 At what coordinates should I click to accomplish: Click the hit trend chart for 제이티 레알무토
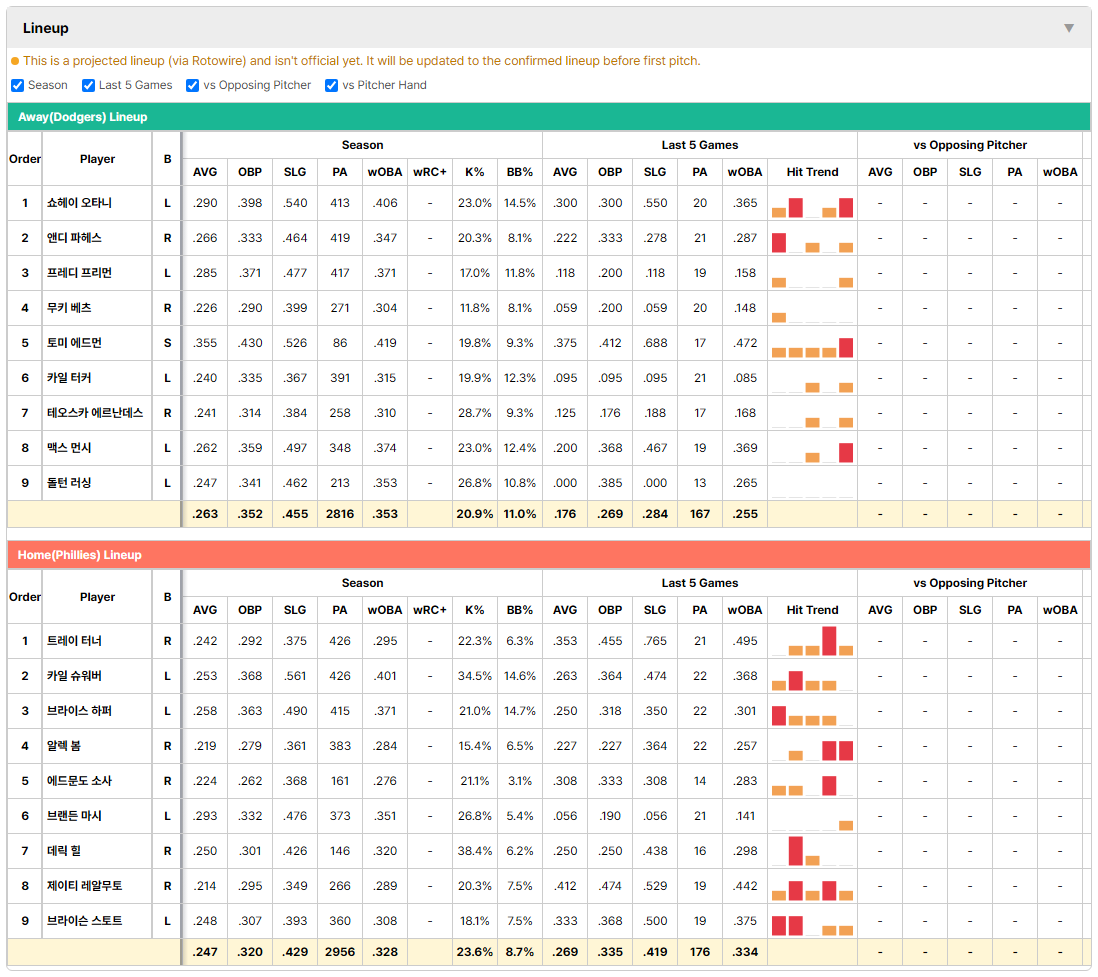point(812,890)
